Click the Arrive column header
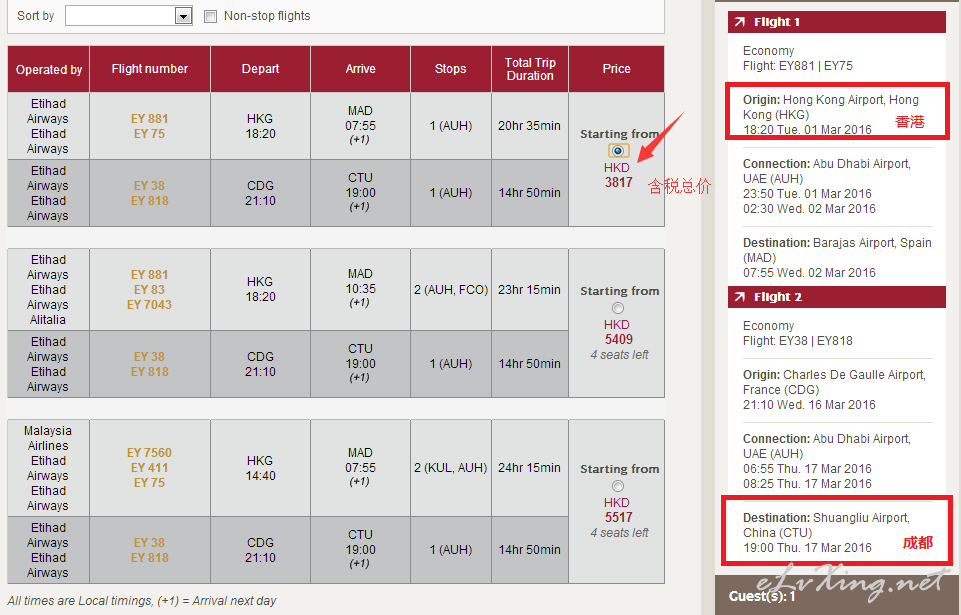This screenshot has height=615, width=961. pyautogui.click(x=360, y=69)
